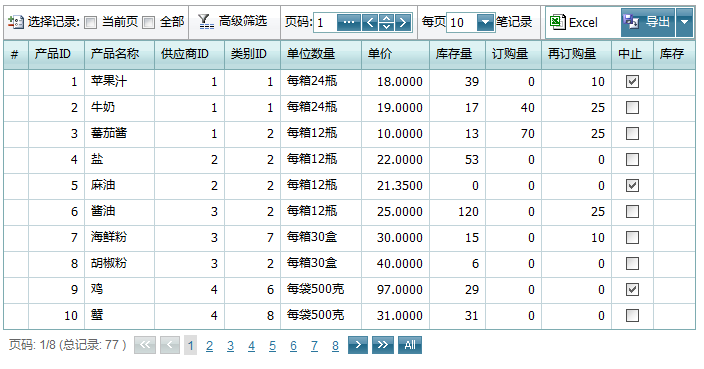This screenshot has height=369, width=704.
Task: Toggle 中止 checkbox for 鸡 row
Action: [632, 290]
